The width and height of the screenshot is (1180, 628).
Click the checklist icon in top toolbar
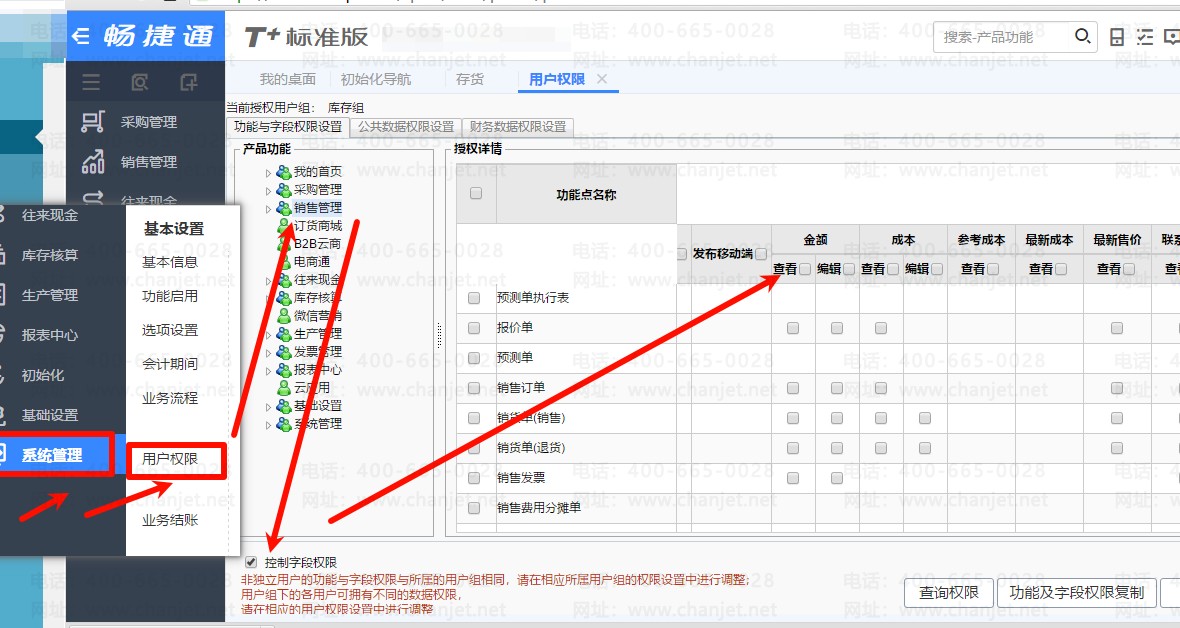[x=1145, y=38]
